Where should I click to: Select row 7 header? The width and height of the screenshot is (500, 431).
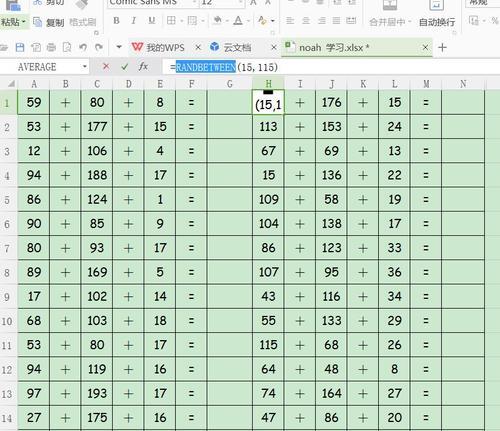point(7,248)
